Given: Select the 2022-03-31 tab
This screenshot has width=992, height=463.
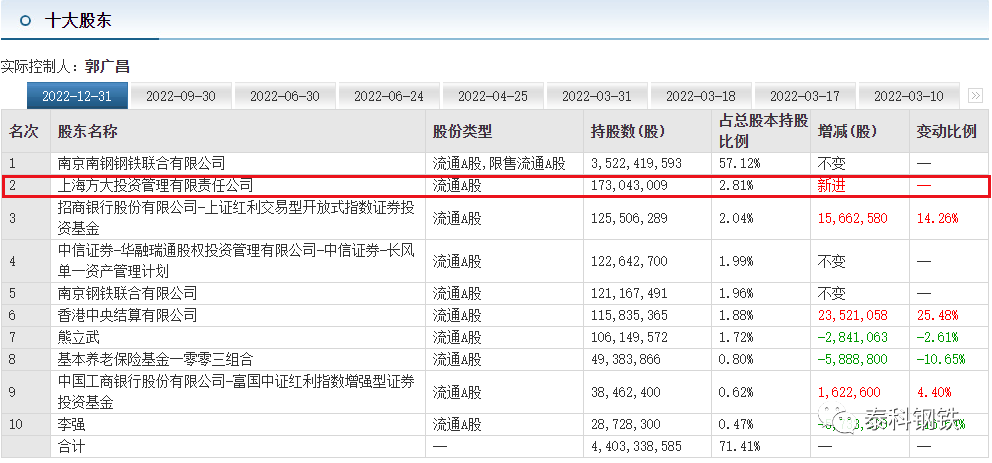Looking at the screenshot, I should point(597,96).
